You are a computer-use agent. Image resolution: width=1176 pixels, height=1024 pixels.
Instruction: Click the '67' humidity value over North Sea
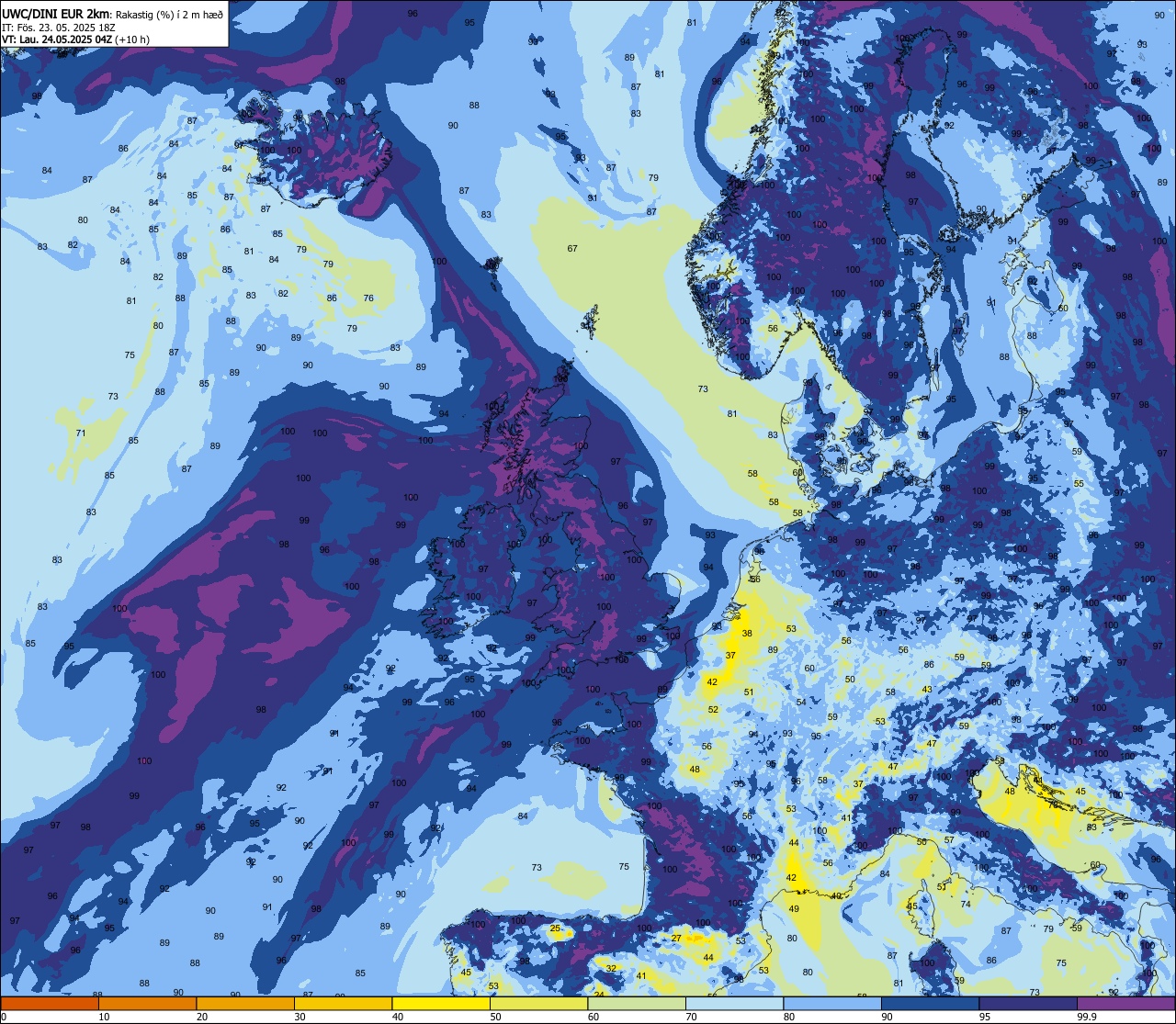pyautogui.click(x=572, y=249)
